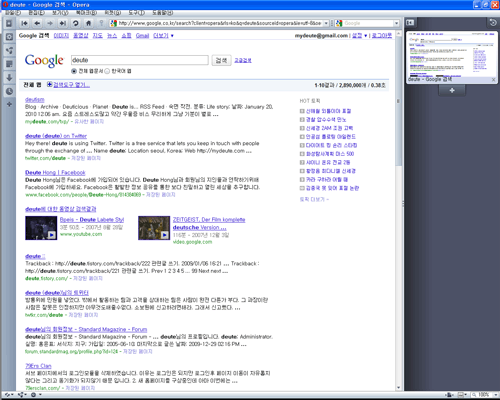
Task: Open 'deute (deute) on Twitter' result
Action: pos(56,136)
